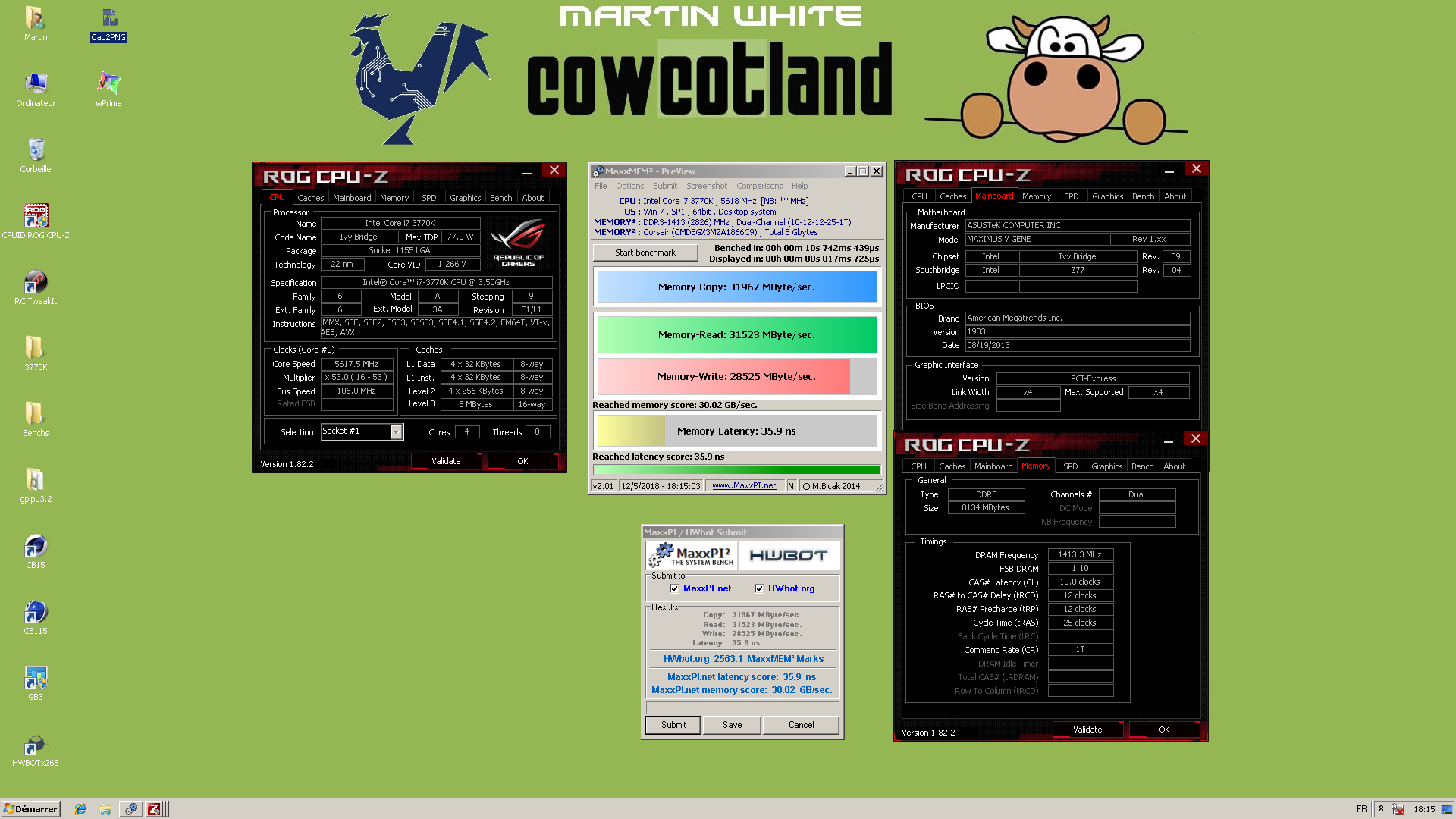Viewport: 1456px width, 819px height.
Task: Open the www.MaxxPI.net link
Action: click(744, 486)
